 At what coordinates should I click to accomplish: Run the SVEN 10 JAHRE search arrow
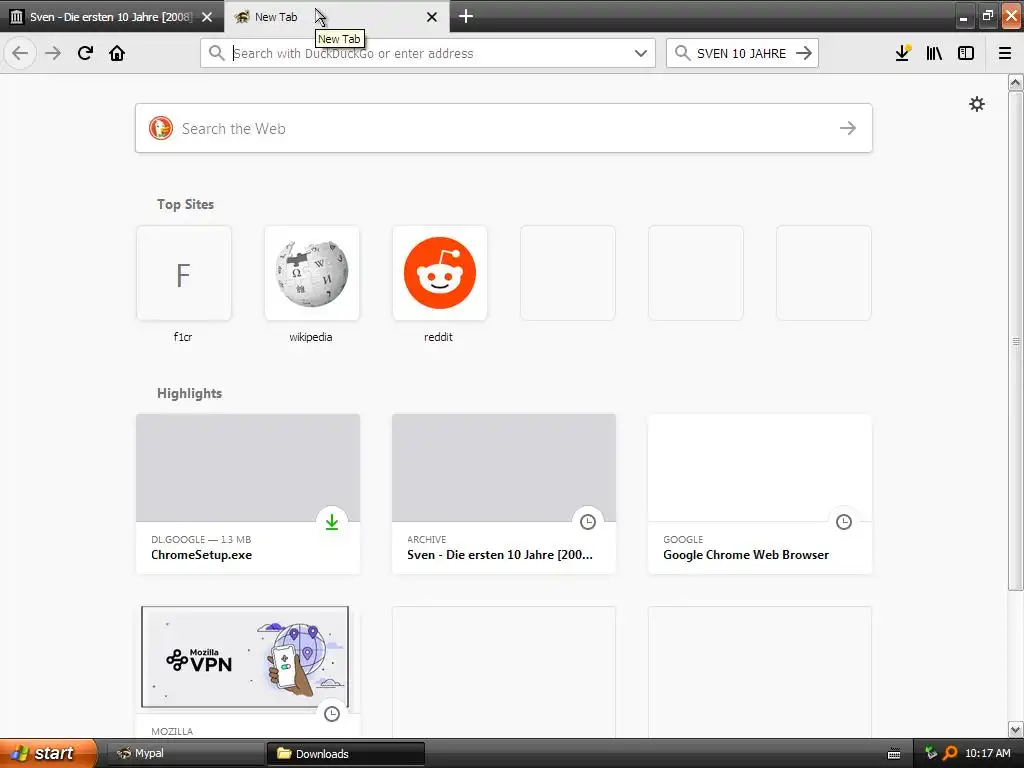(804, 53)
